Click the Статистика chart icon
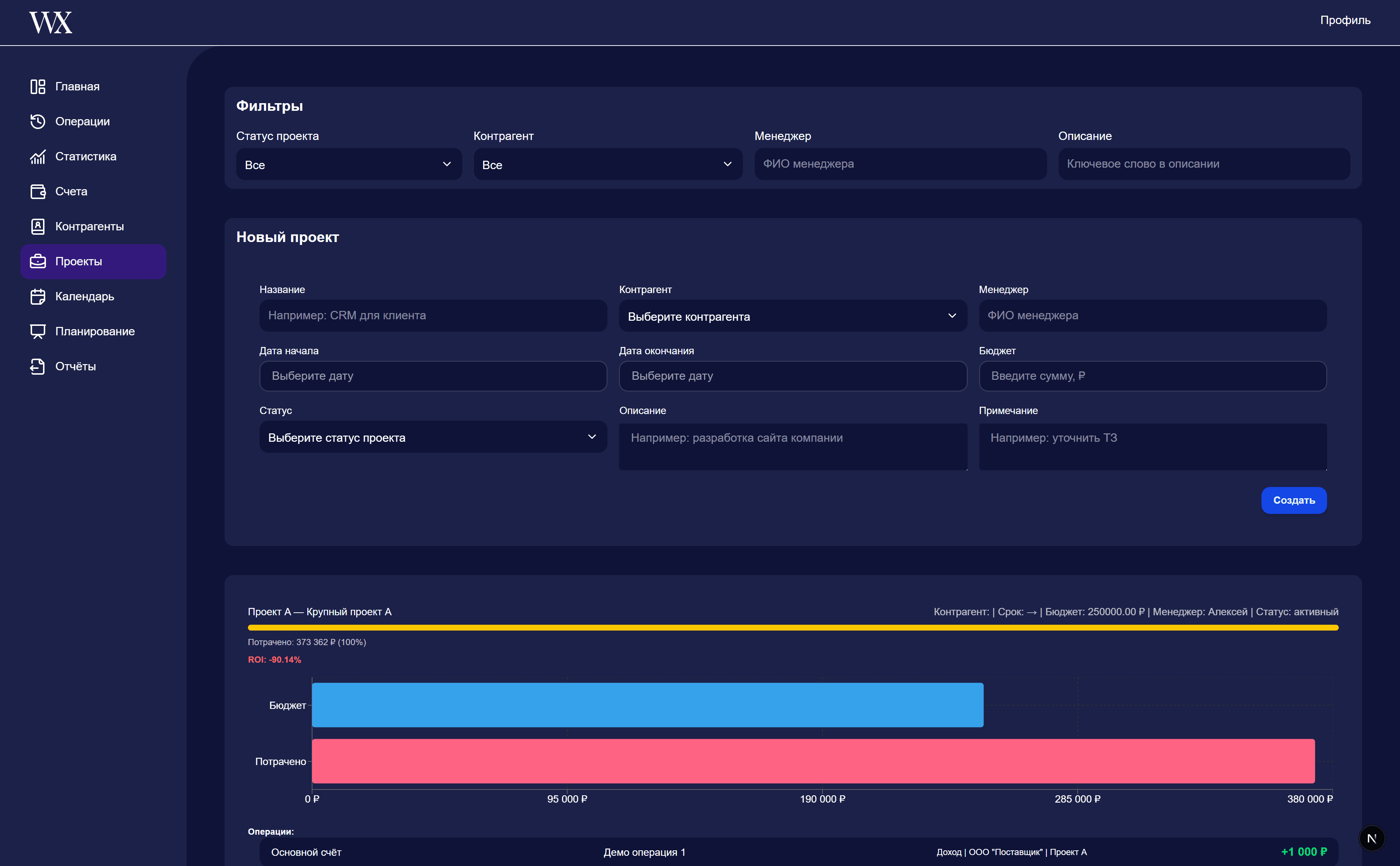 [x=38, y=156]
